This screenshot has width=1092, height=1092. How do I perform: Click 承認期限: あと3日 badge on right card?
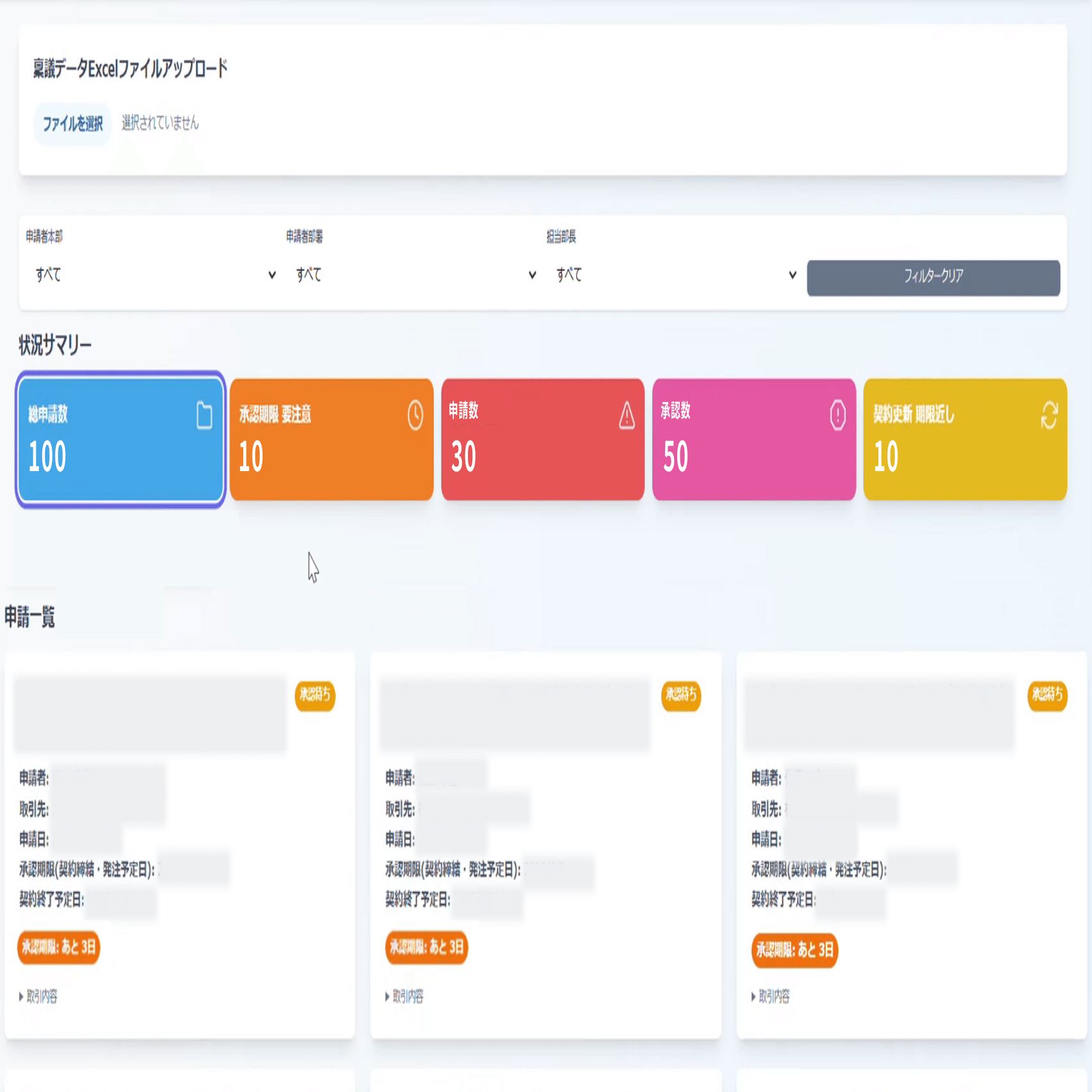click(x=794, y=950)
